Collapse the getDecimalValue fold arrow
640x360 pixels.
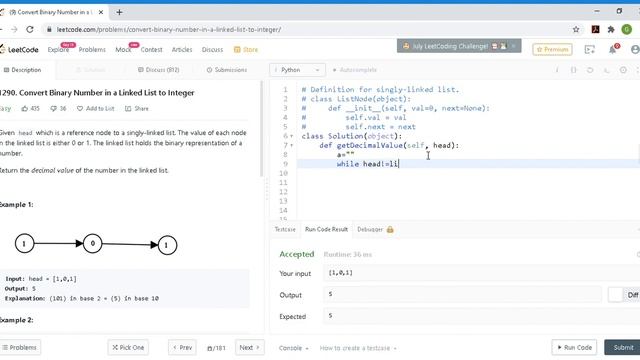[x=291, y=145]
